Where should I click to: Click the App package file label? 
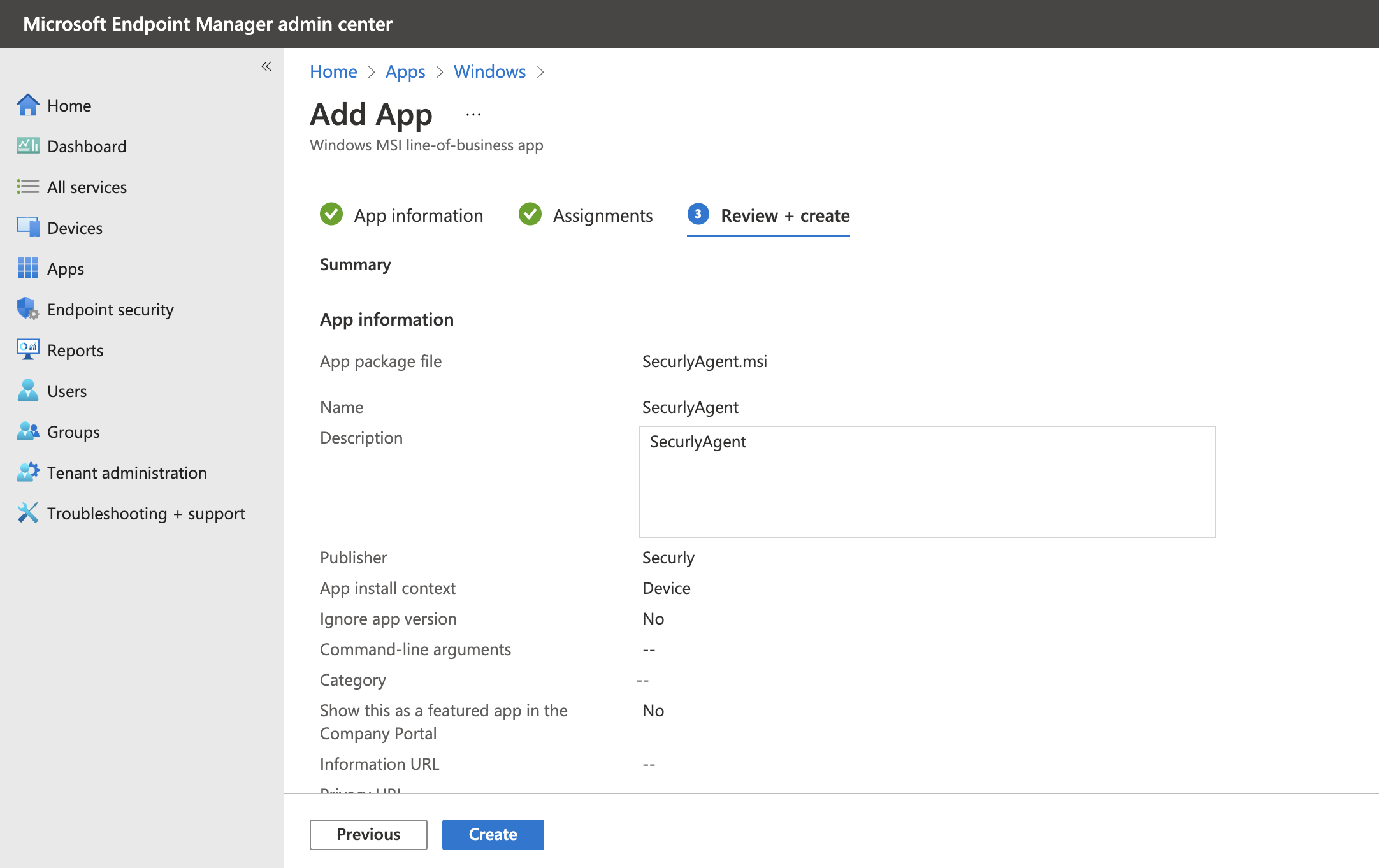click(381, 361)
